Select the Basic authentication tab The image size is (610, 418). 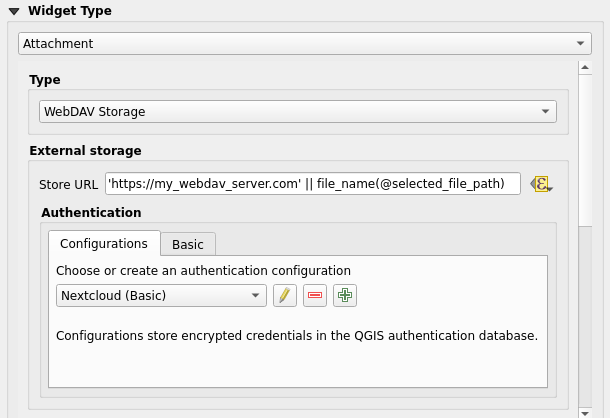point(188,244)
